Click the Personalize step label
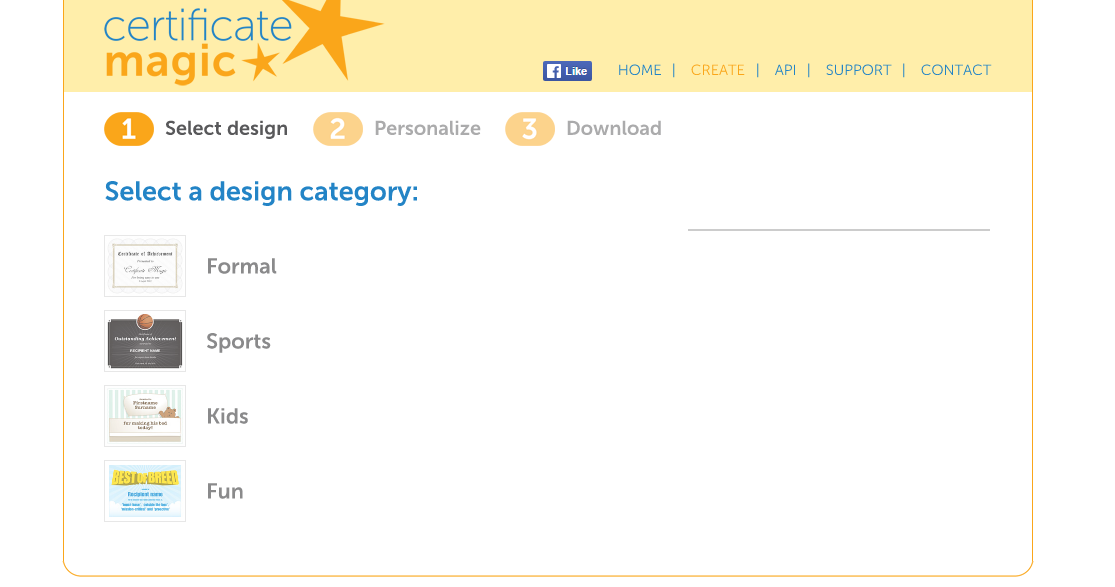 (x=427, y=128)
